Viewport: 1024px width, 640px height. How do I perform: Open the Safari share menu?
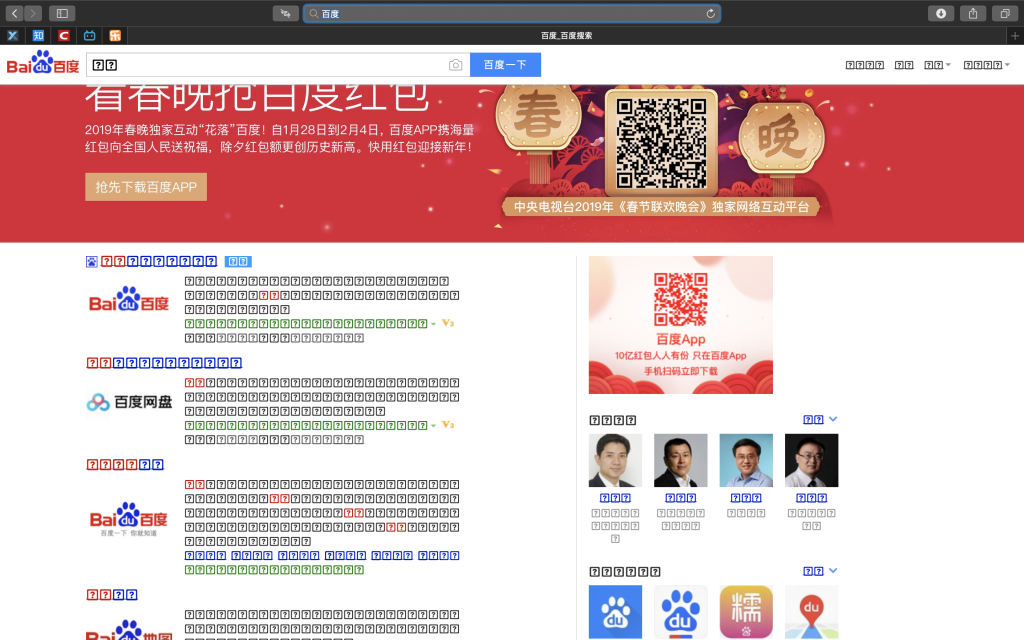973,13
